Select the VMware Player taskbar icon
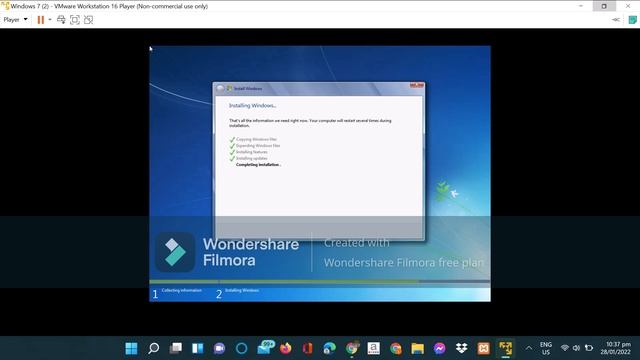 pyautogui.click(x=505, y=348)
